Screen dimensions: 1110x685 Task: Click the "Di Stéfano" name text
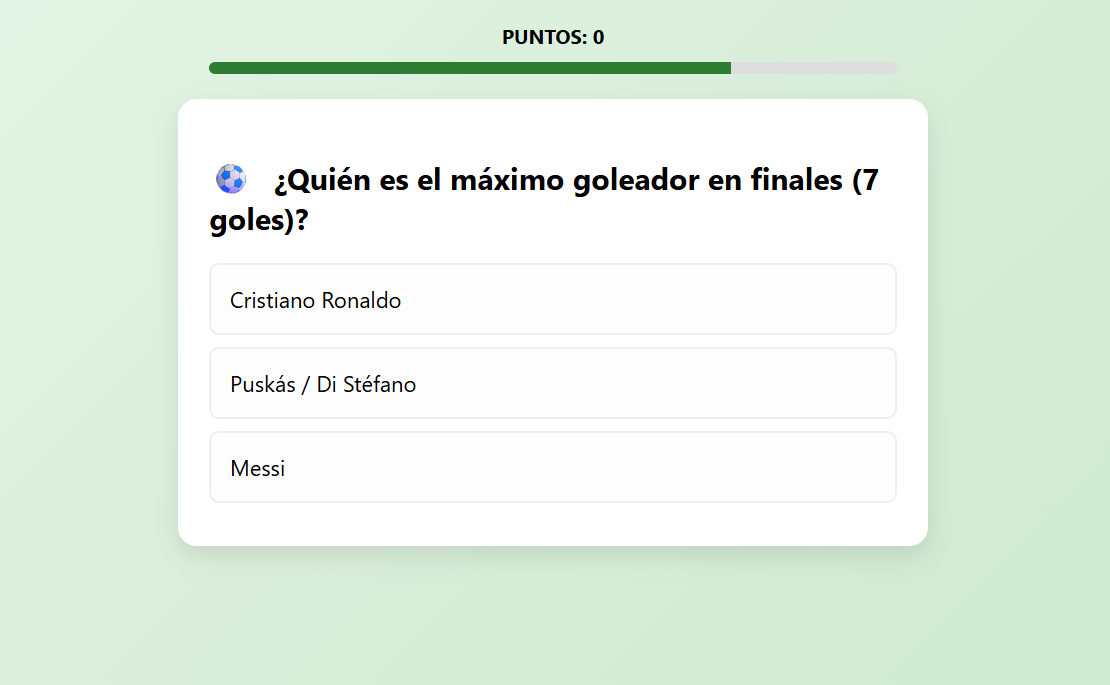[x=366, y=384]
